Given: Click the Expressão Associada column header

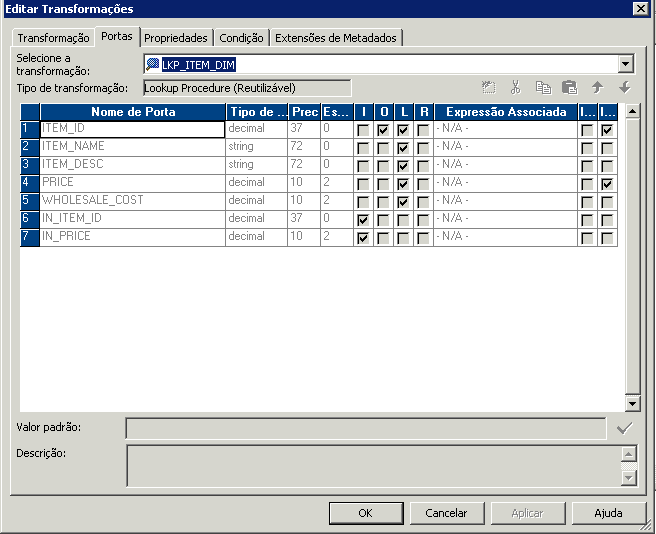Looking at the screenshot, I should 506,112.
